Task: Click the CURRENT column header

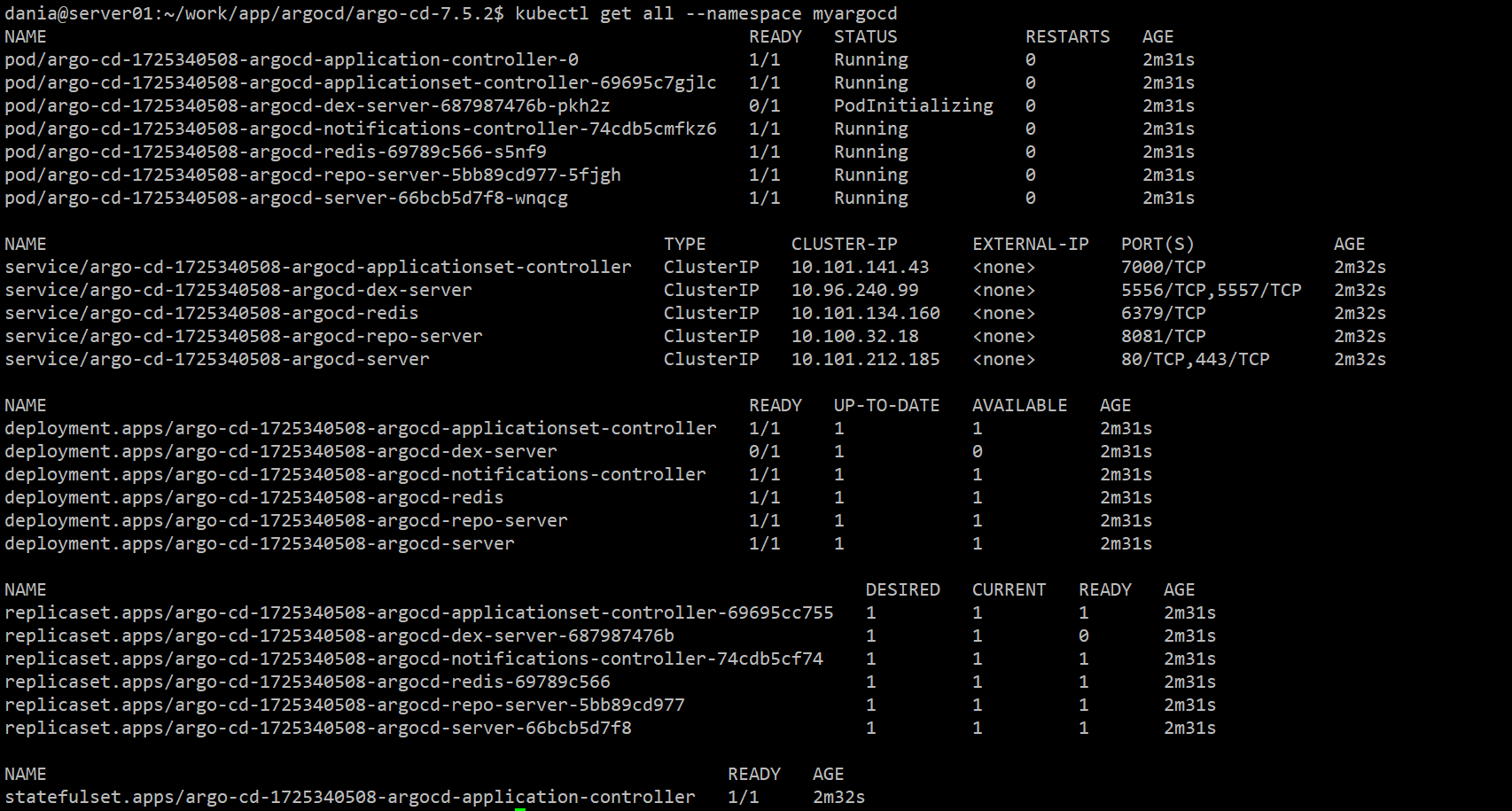Action: (1009, 589)
